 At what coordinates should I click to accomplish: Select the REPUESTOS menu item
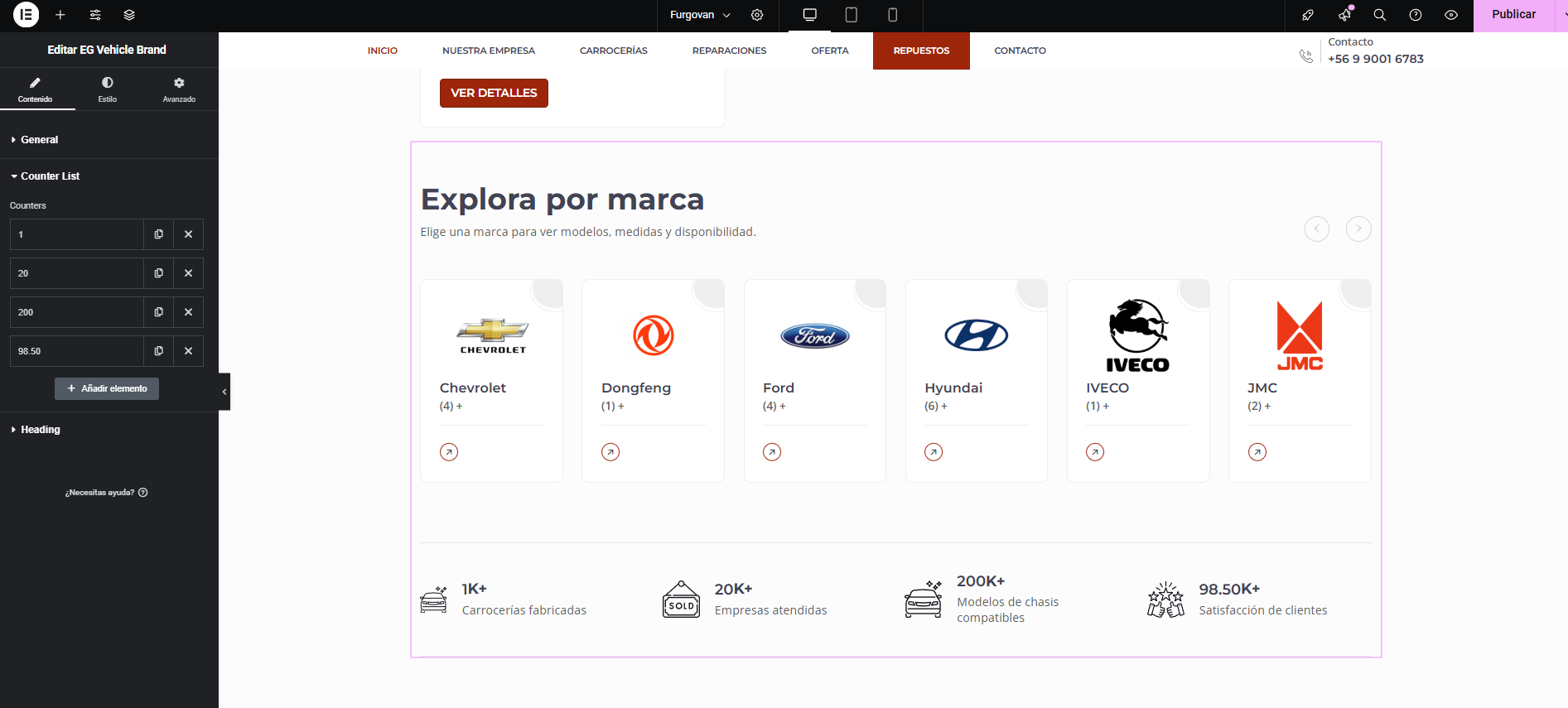click(x=921, y=51)
